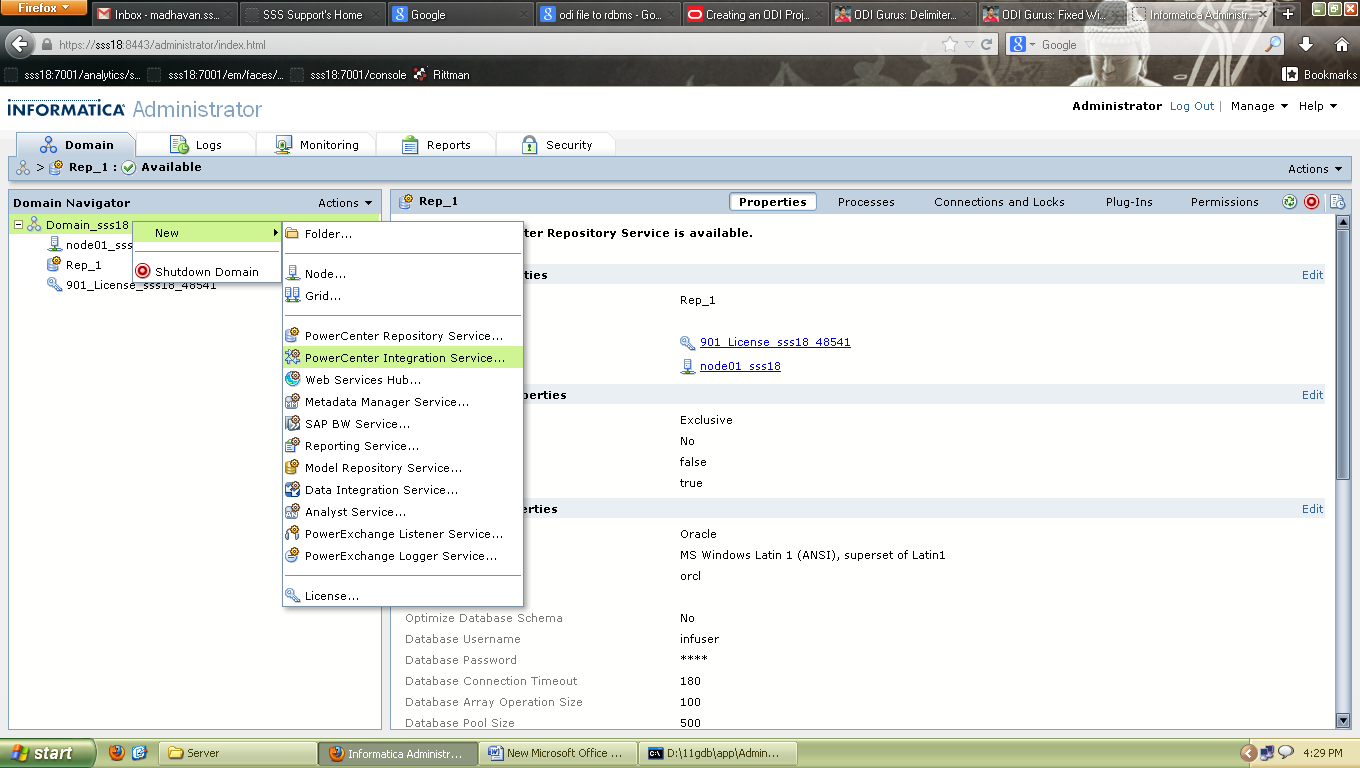
Task: Switch to the Processes view
Action: point(866,202)
